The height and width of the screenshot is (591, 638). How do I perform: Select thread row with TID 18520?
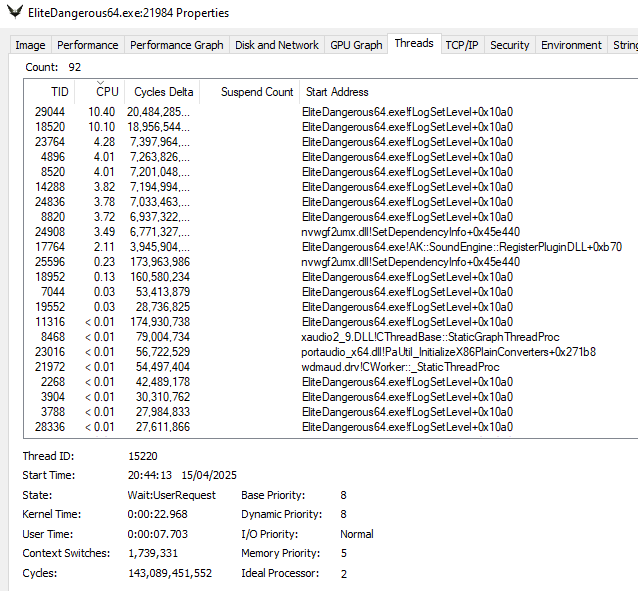(x=330, y=127)
